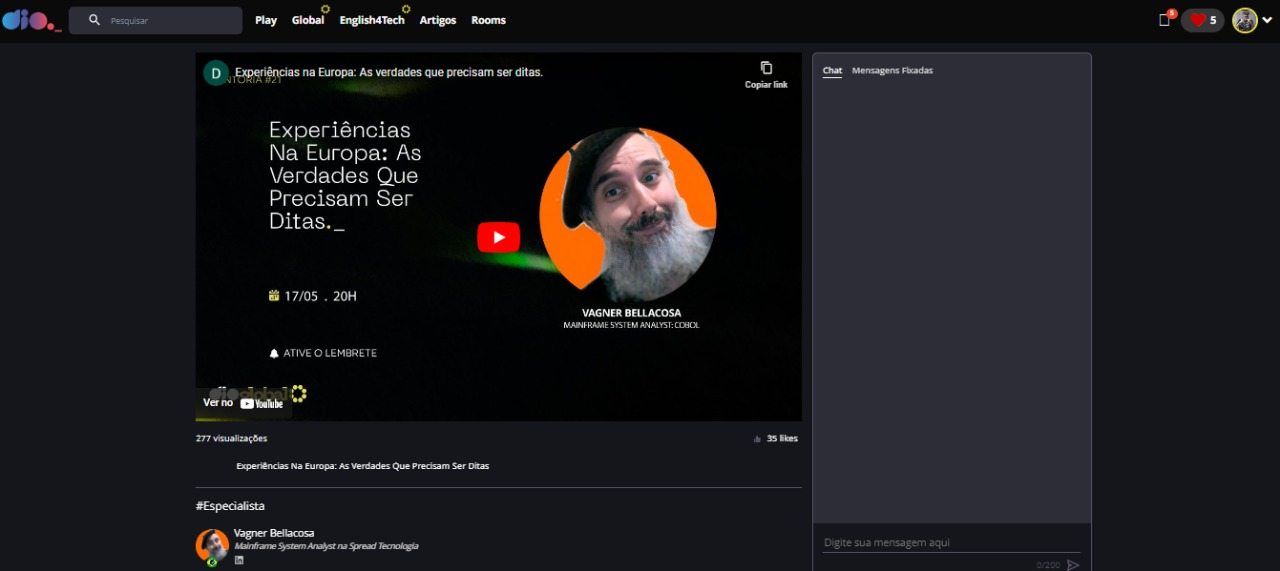Click the red heart lives counter
The image size is (1280, 571).
pyautogui.click(x=1202, y=20)
